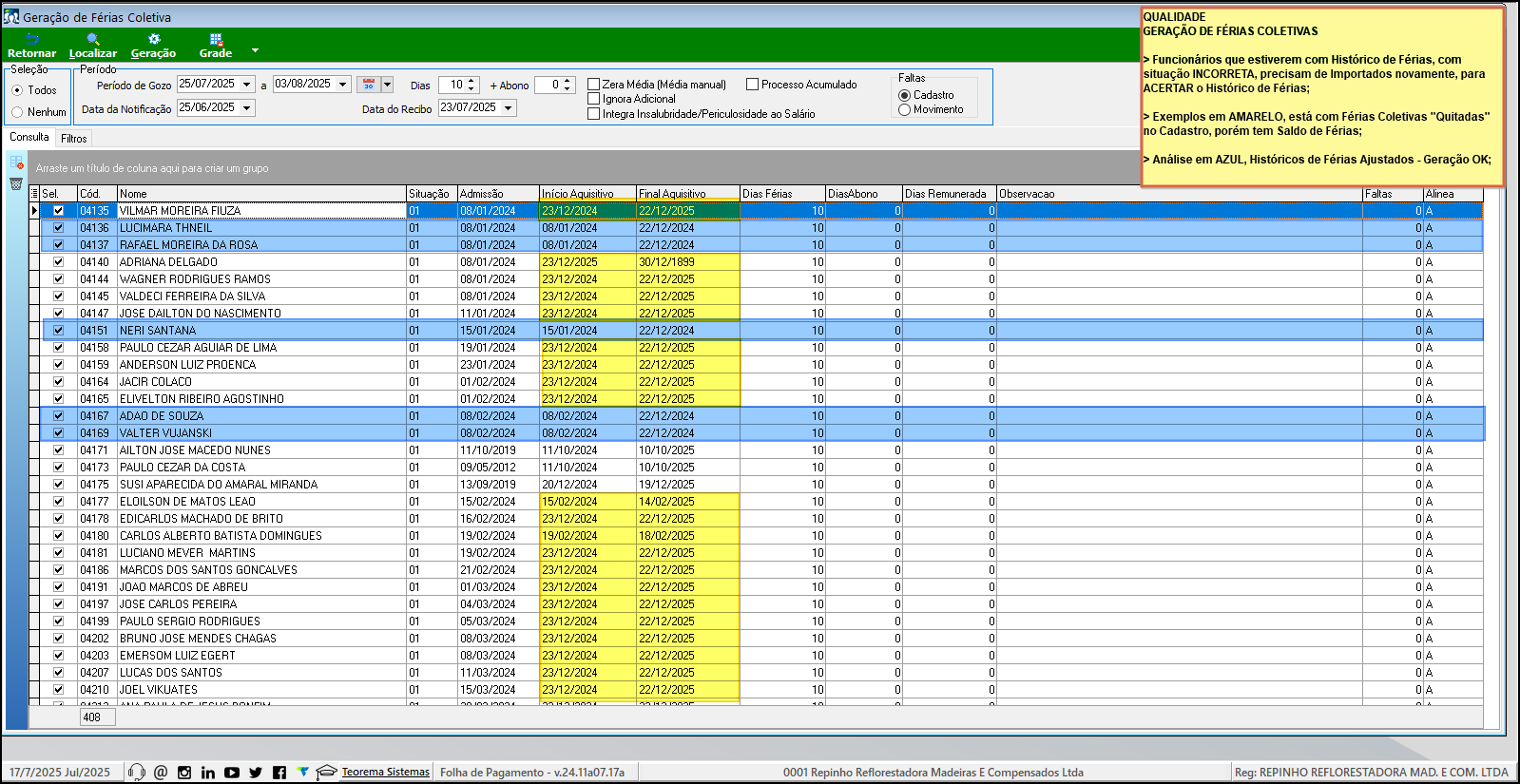
Task: Run the Geração toolbar action
Action: pyautogui.click(x=153, y=46)
